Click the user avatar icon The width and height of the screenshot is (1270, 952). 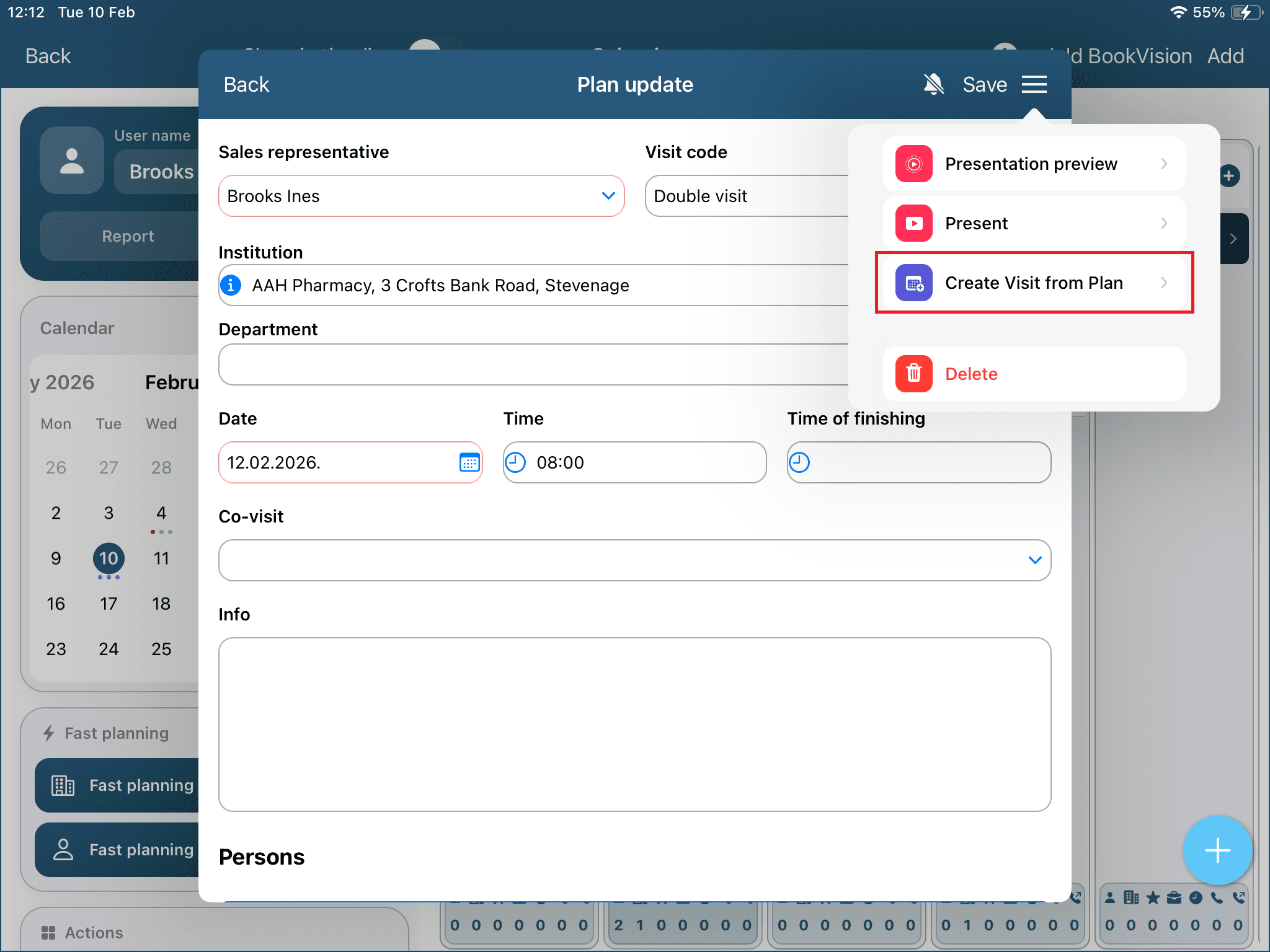coord(72,161)
